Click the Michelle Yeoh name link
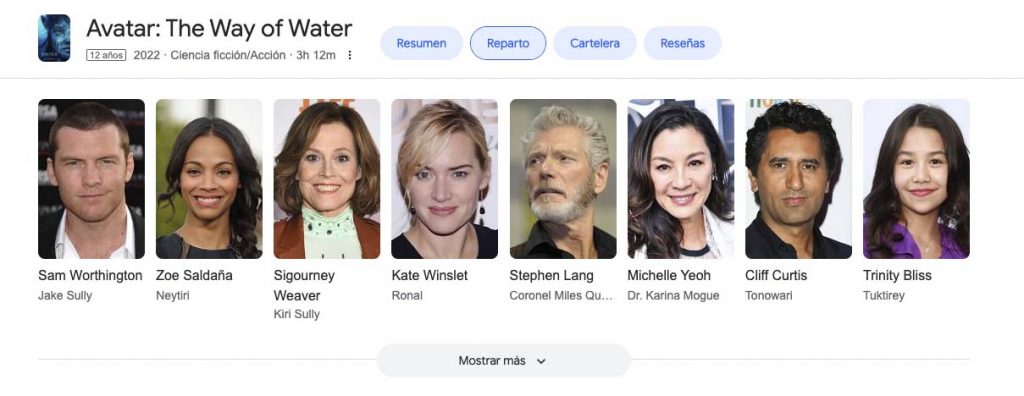1024x396 pixels. (669, 276)
